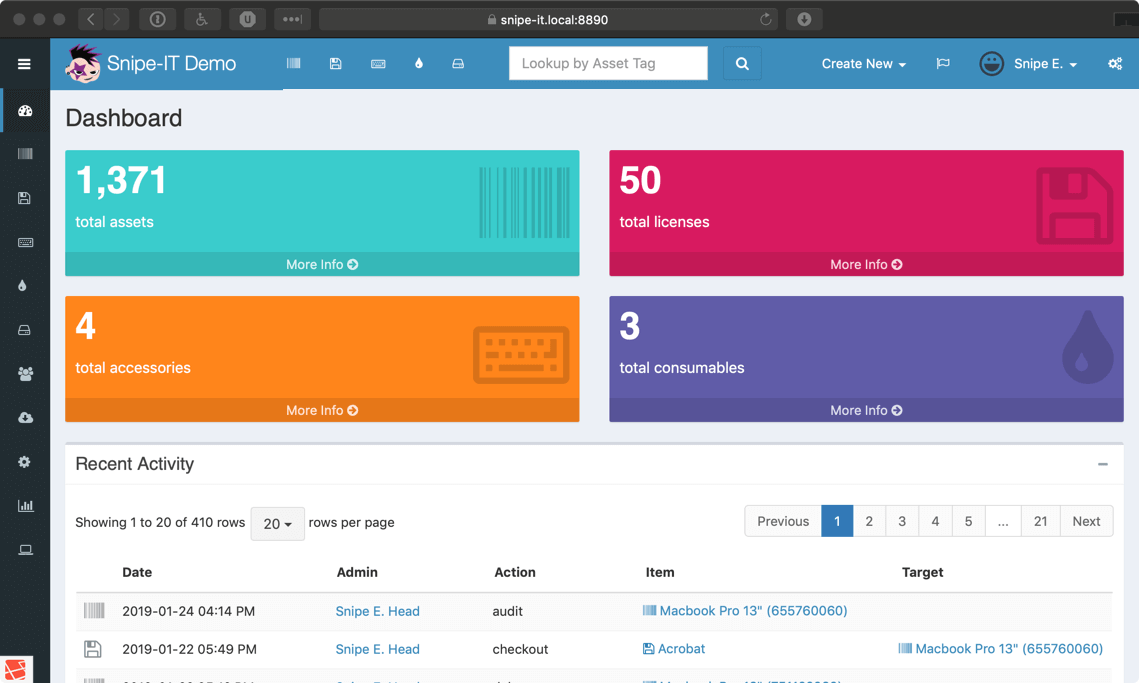Click More Info under total licenses
Viewport: 1139px width, 683px height.
(866, 264)
